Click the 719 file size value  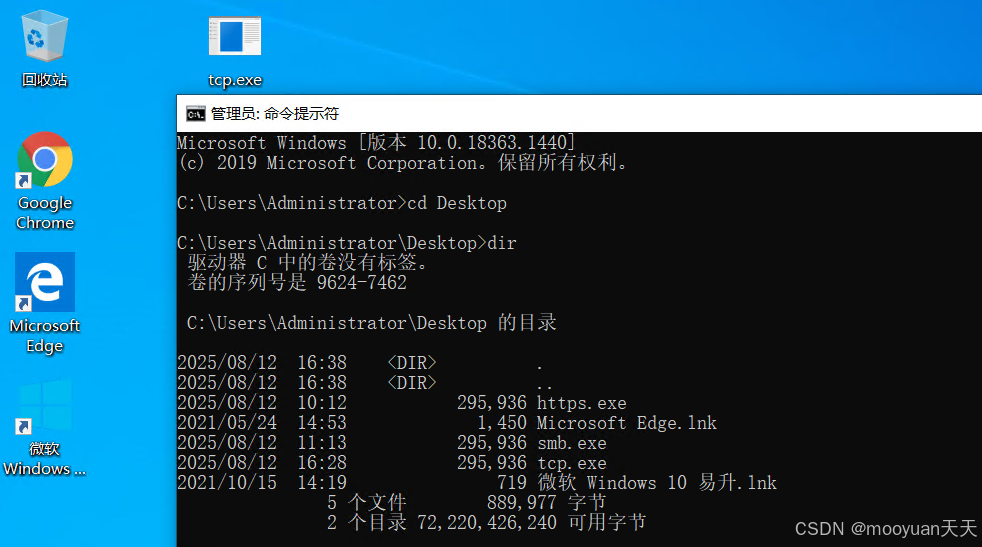tap(512, 482)
